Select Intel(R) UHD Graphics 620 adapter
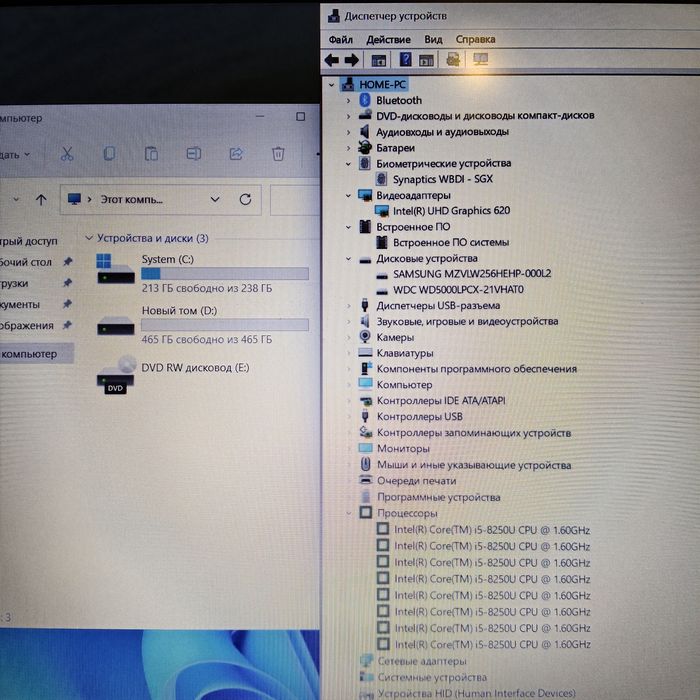The width and height of the screenshot is (700, 700). coord(451,211)
